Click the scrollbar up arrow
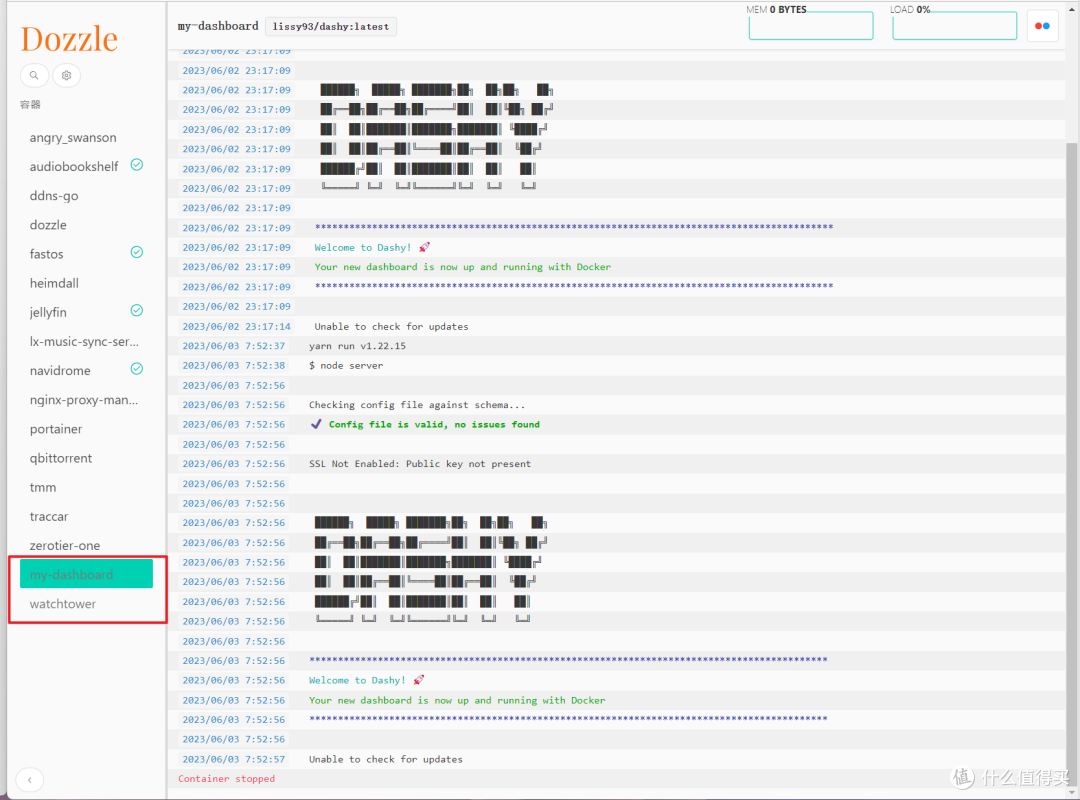1080x800 pixels. (x=1072, y=8)
